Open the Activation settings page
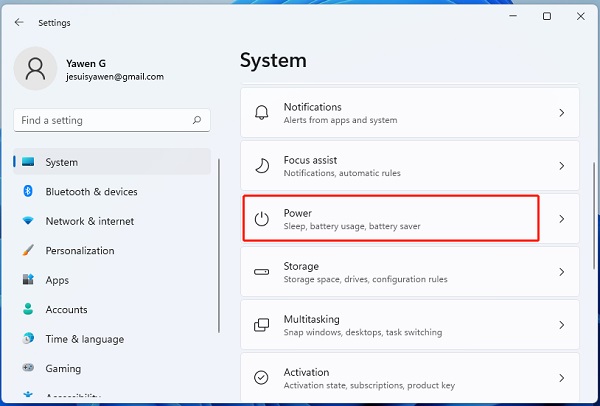 tap(410, 378)
